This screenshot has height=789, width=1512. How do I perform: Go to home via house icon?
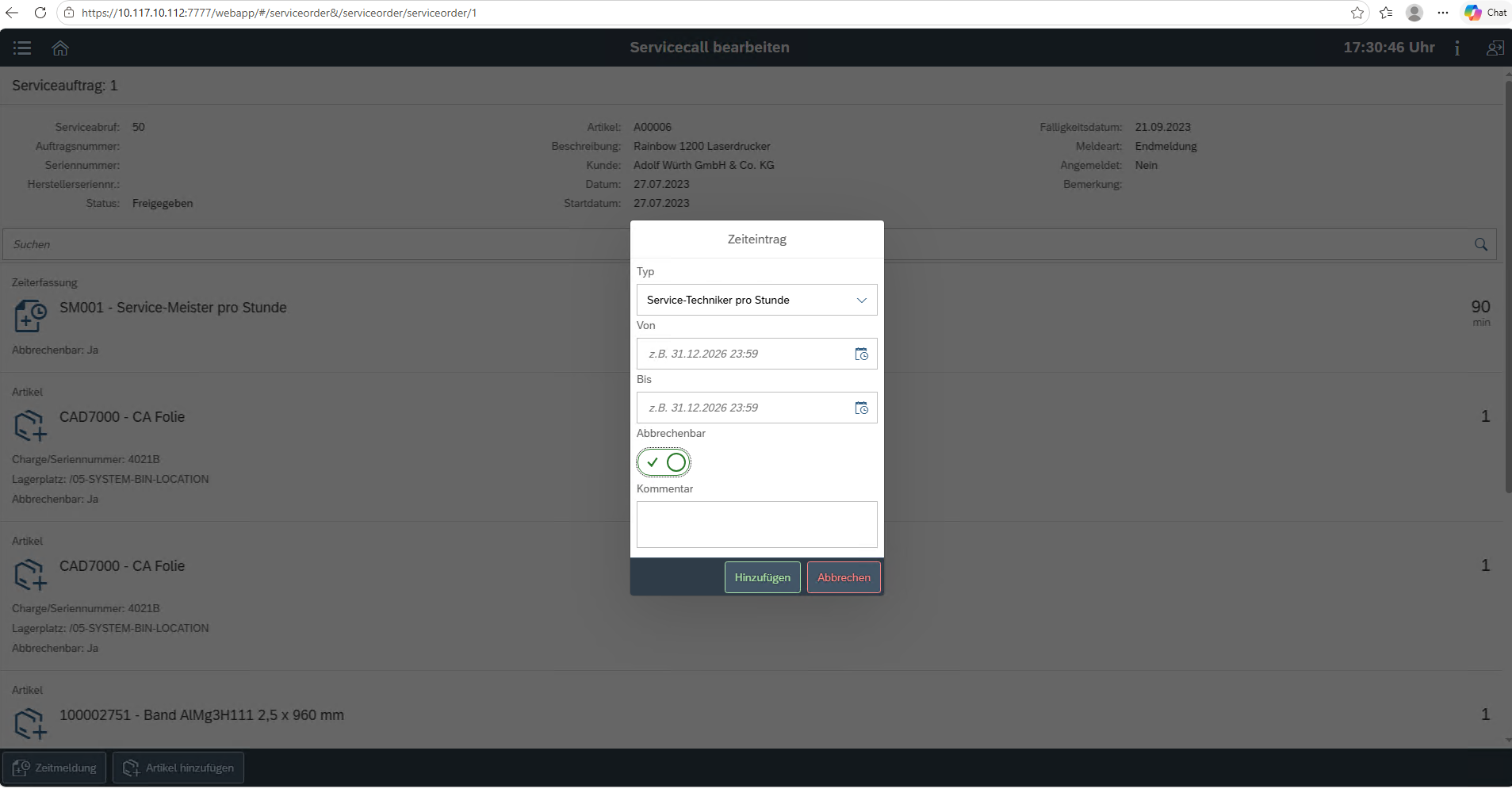(x=60, y=48)
